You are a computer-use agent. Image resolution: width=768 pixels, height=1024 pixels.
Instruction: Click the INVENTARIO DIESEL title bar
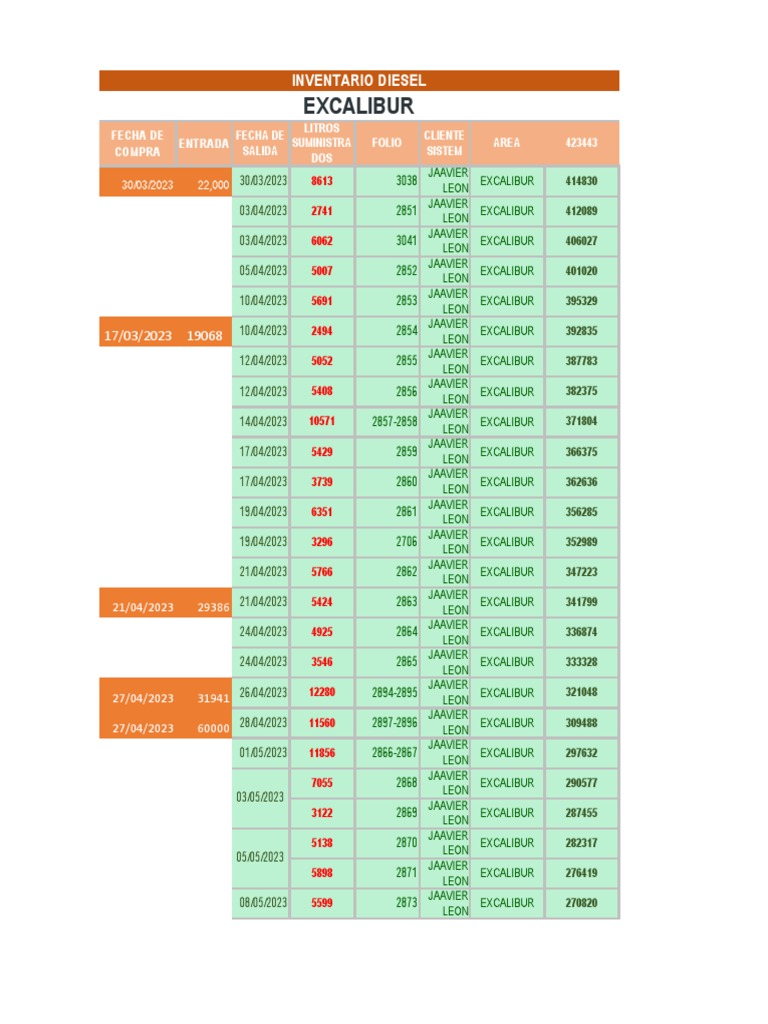358,80
